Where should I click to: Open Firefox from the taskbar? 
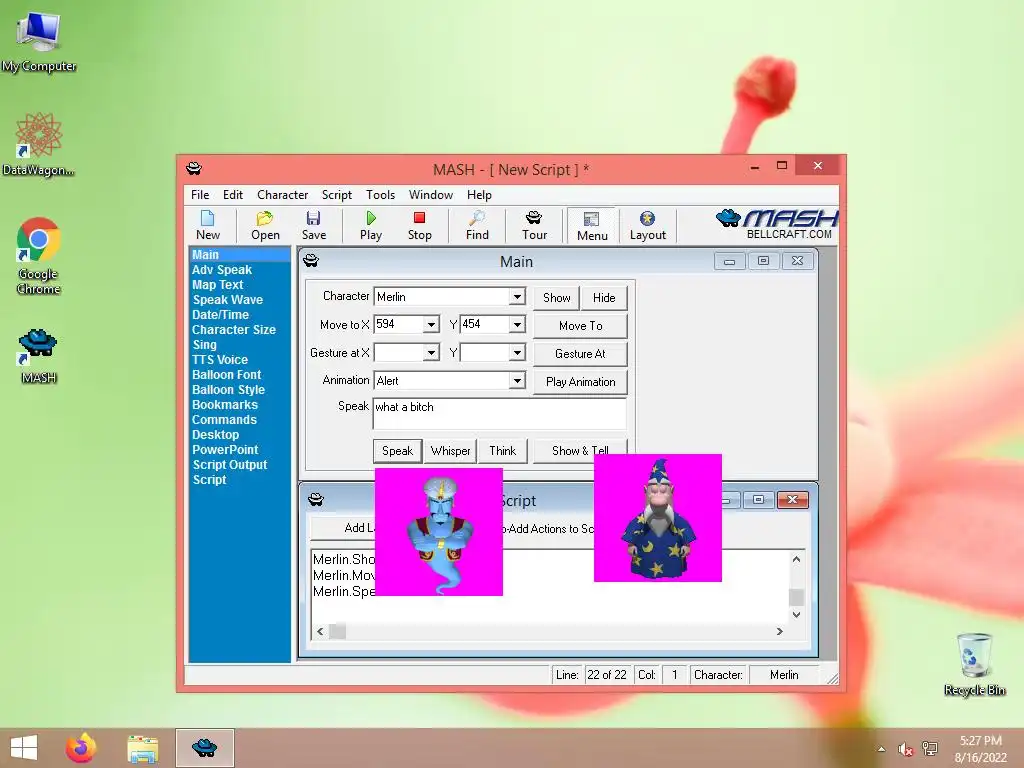click(x=81, y=748)
